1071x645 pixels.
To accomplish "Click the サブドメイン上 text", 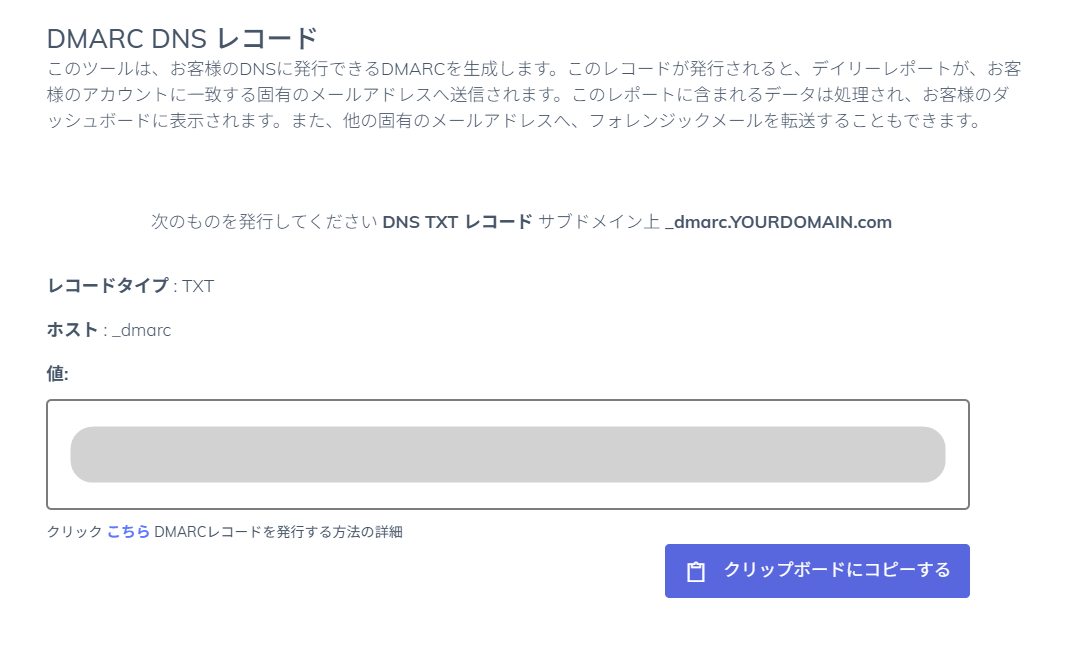I will (x=599, y=222).
